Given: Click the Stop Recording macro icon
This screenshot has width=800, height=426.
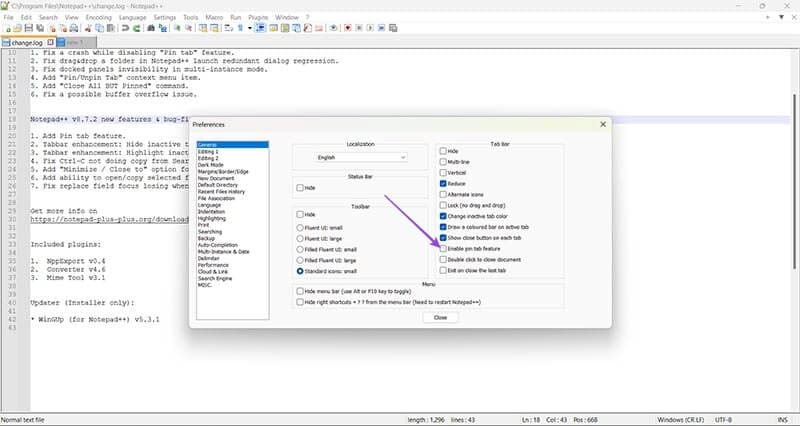Looking at the screenshot, I should 359,28.
